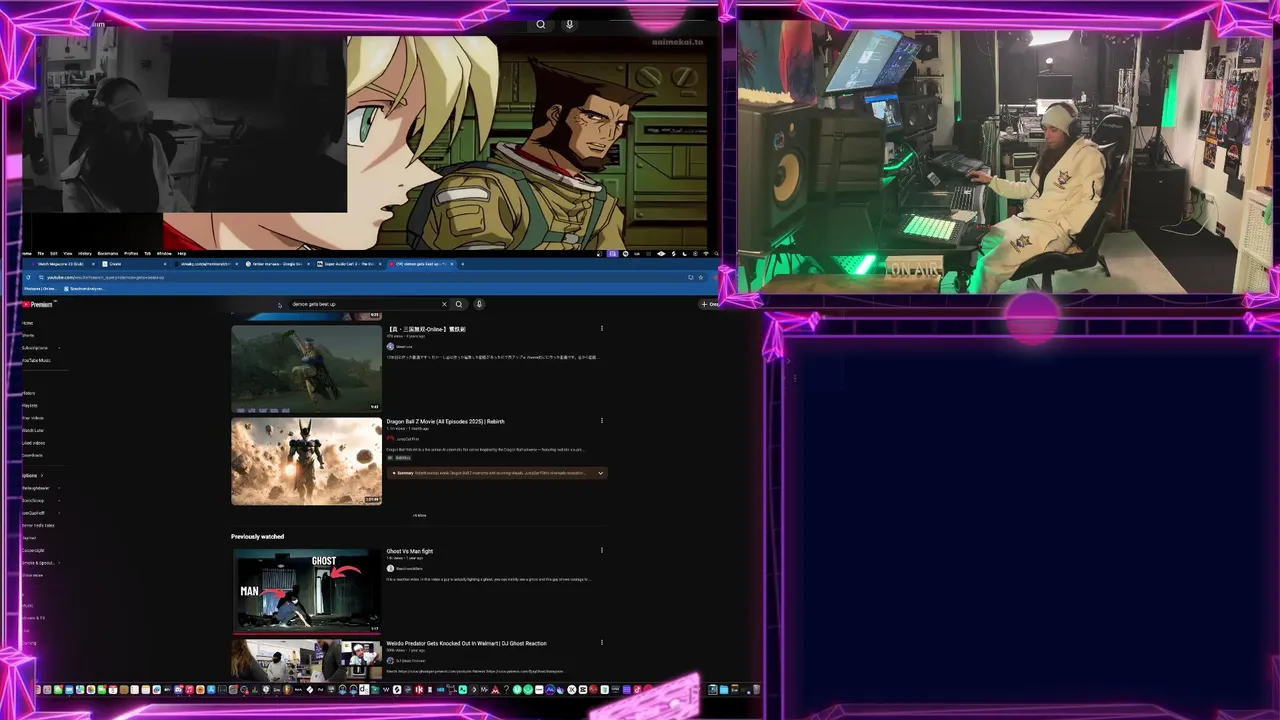Viewport: 1280px width, 720px height.
Task: Click the Wi-Fi icon in the macOS menu bar
Action: click(x=706, y=253)
